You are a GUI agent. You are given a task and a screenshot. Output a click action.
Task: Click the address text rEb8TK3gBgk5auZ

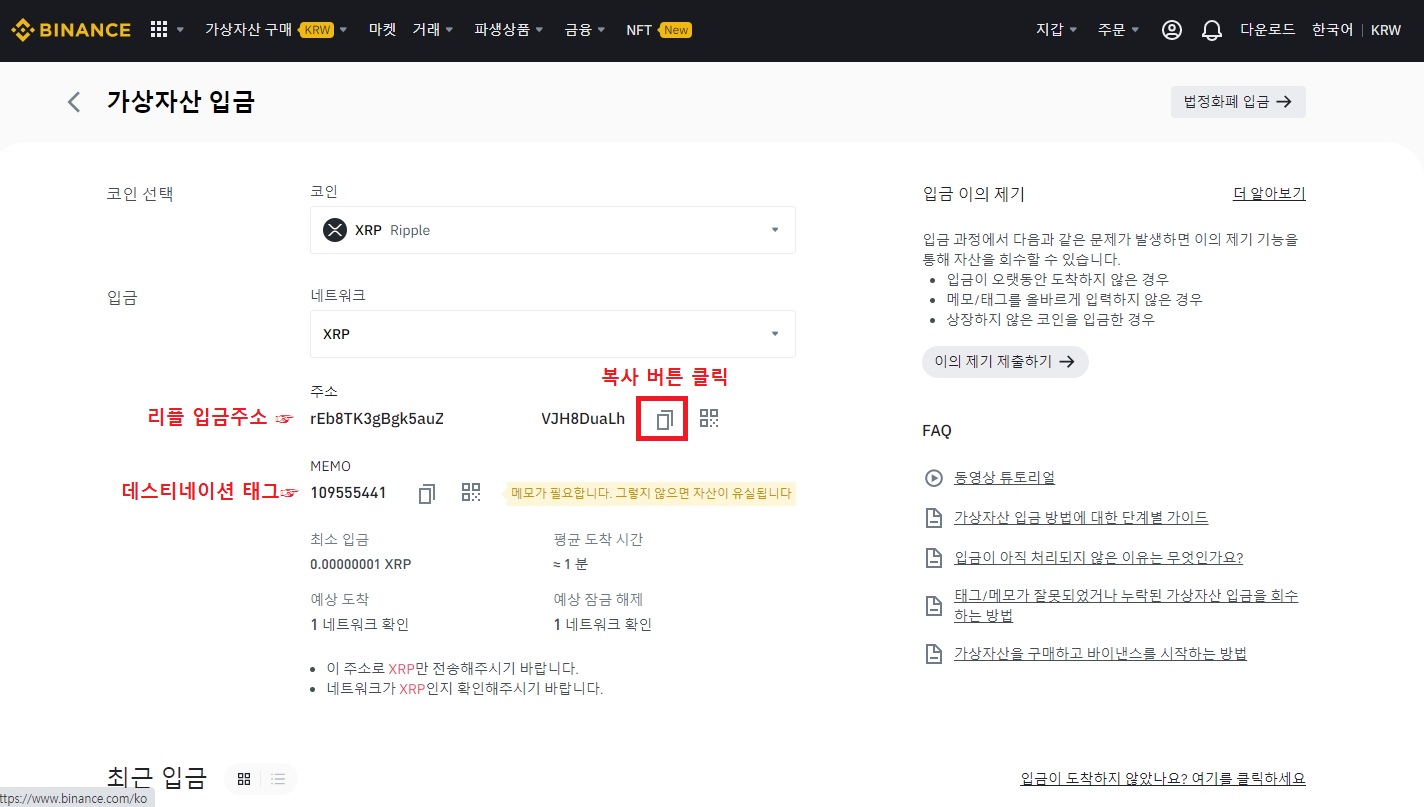click(377, 419)
